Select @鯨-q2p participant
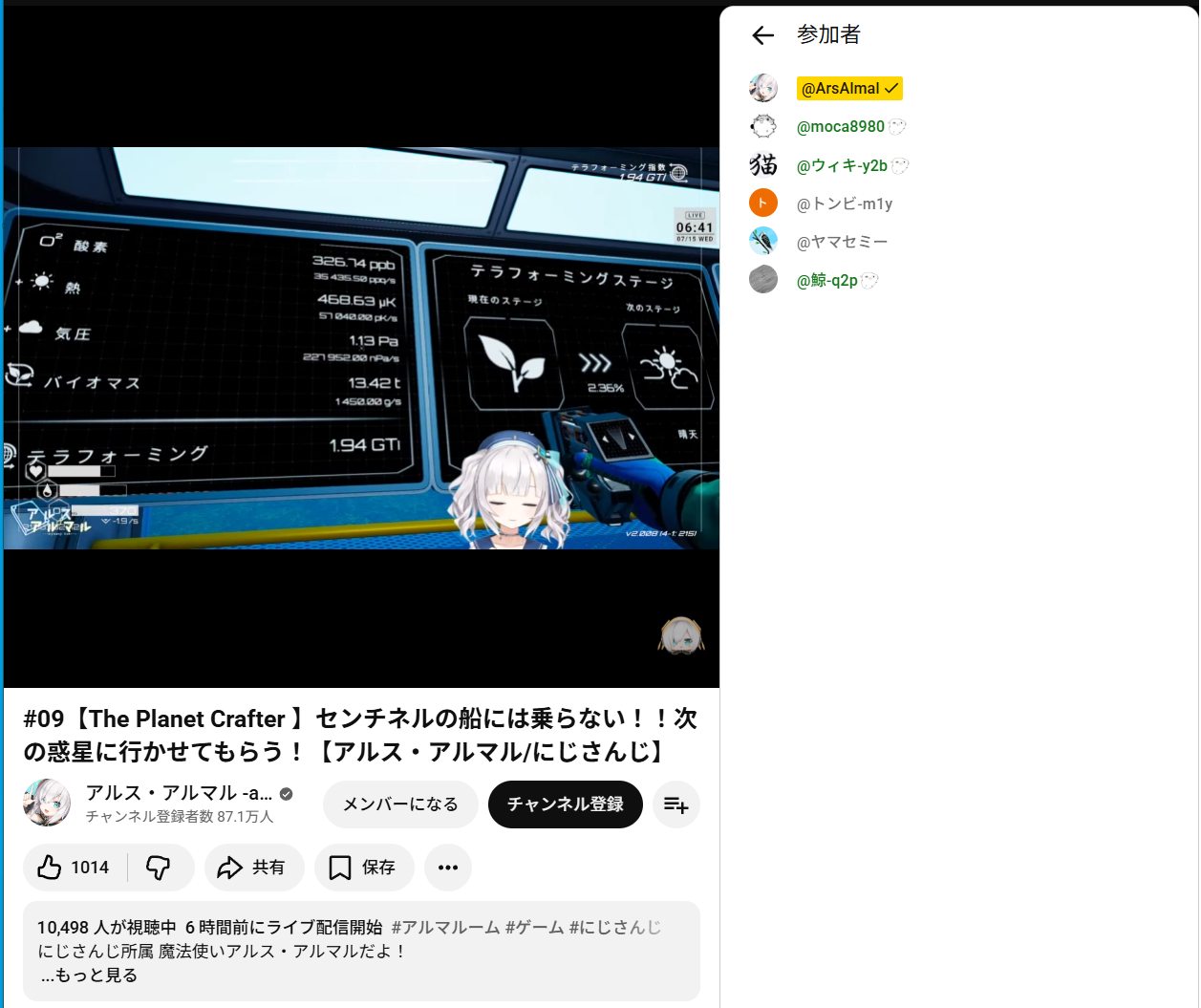Image resolution: width=1201 pixels, height=1008 pixels. point(827,280)
